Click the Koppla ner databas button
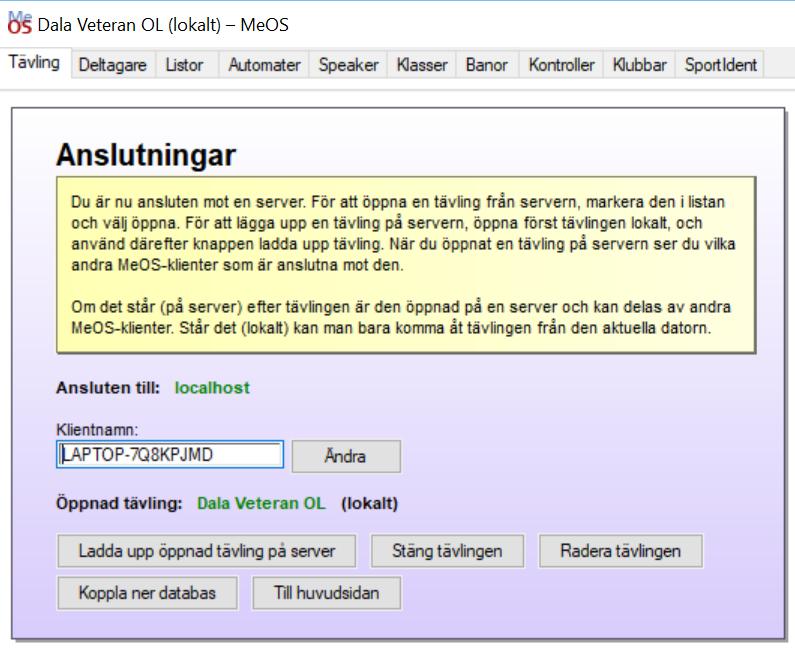This screenshot has width=795, height=652. (x=147, y=593)
